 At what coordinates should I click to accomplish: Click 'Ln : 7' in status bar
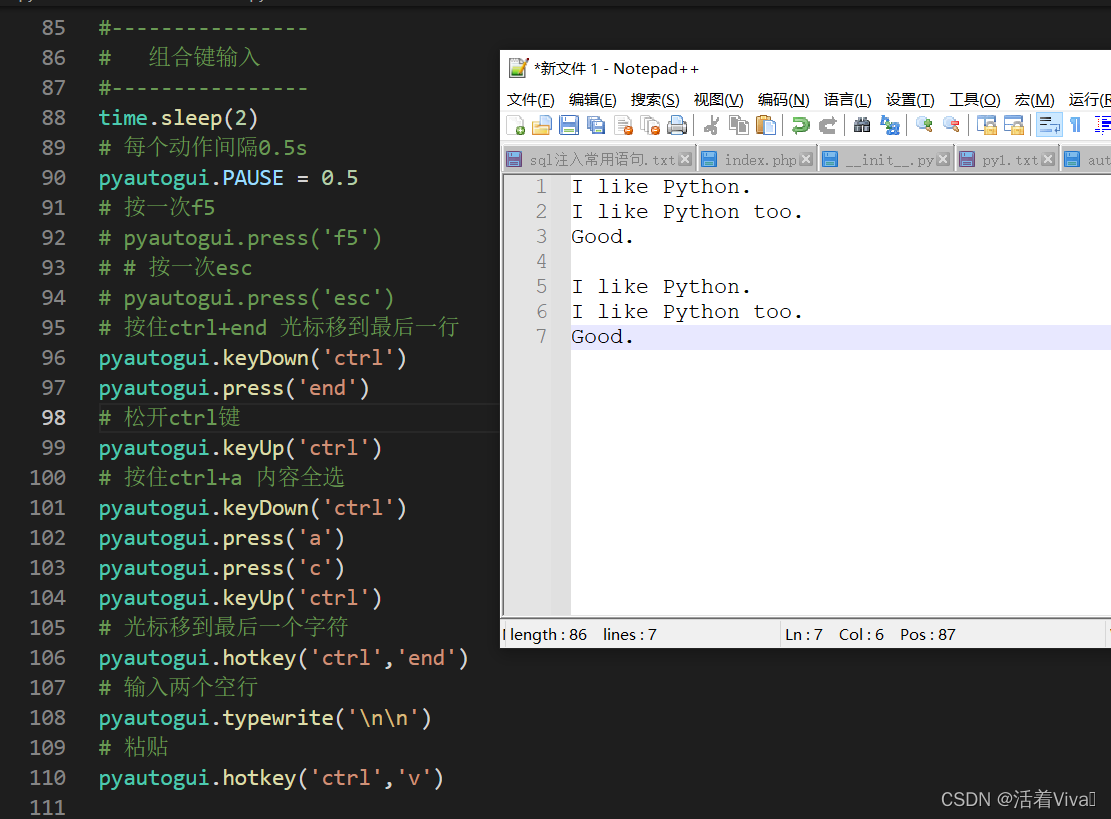pos(803,635)
